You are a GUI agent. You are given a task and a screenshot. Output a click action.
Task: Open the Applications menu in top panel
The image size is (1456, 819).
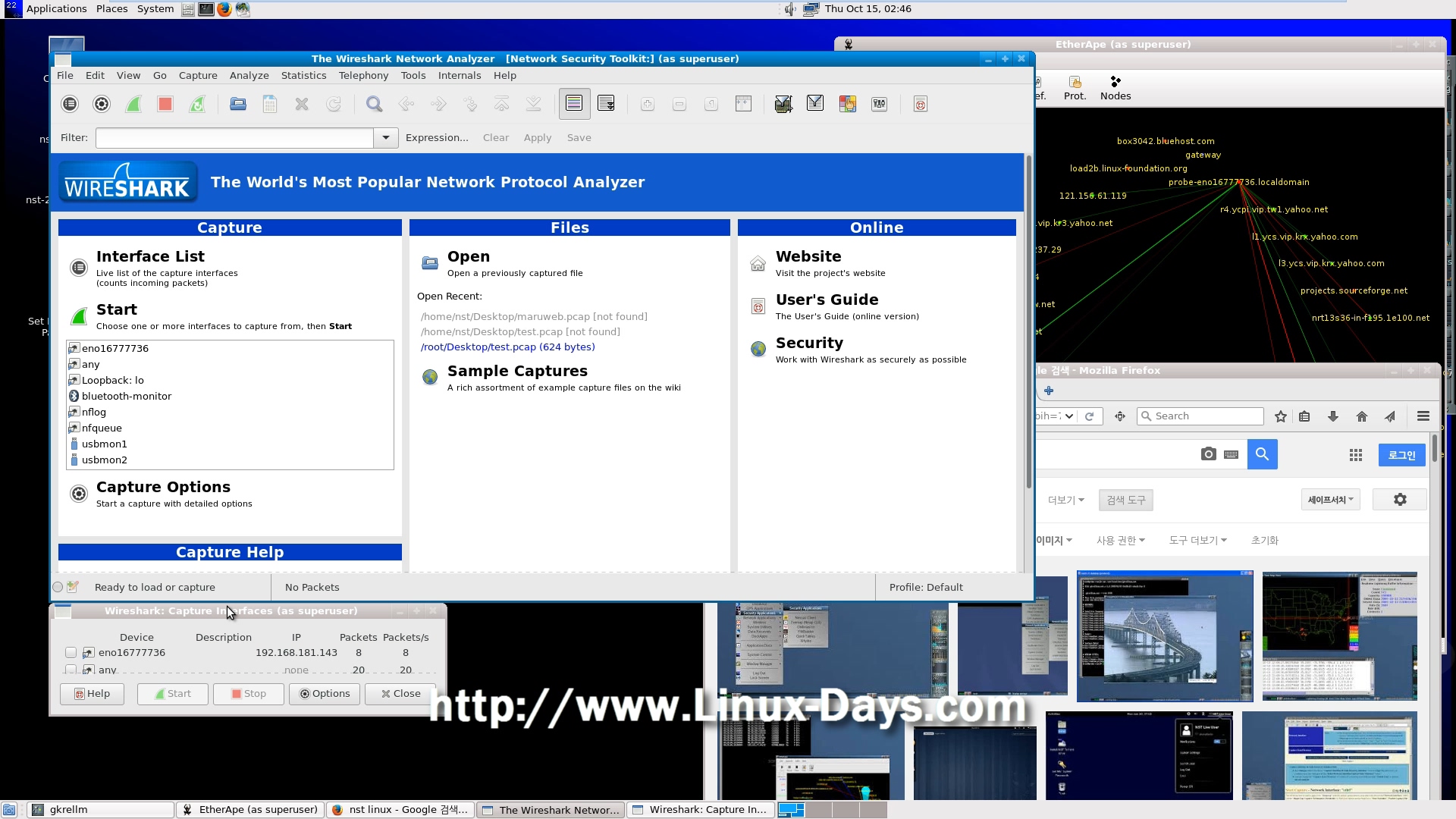click(56, 9)
